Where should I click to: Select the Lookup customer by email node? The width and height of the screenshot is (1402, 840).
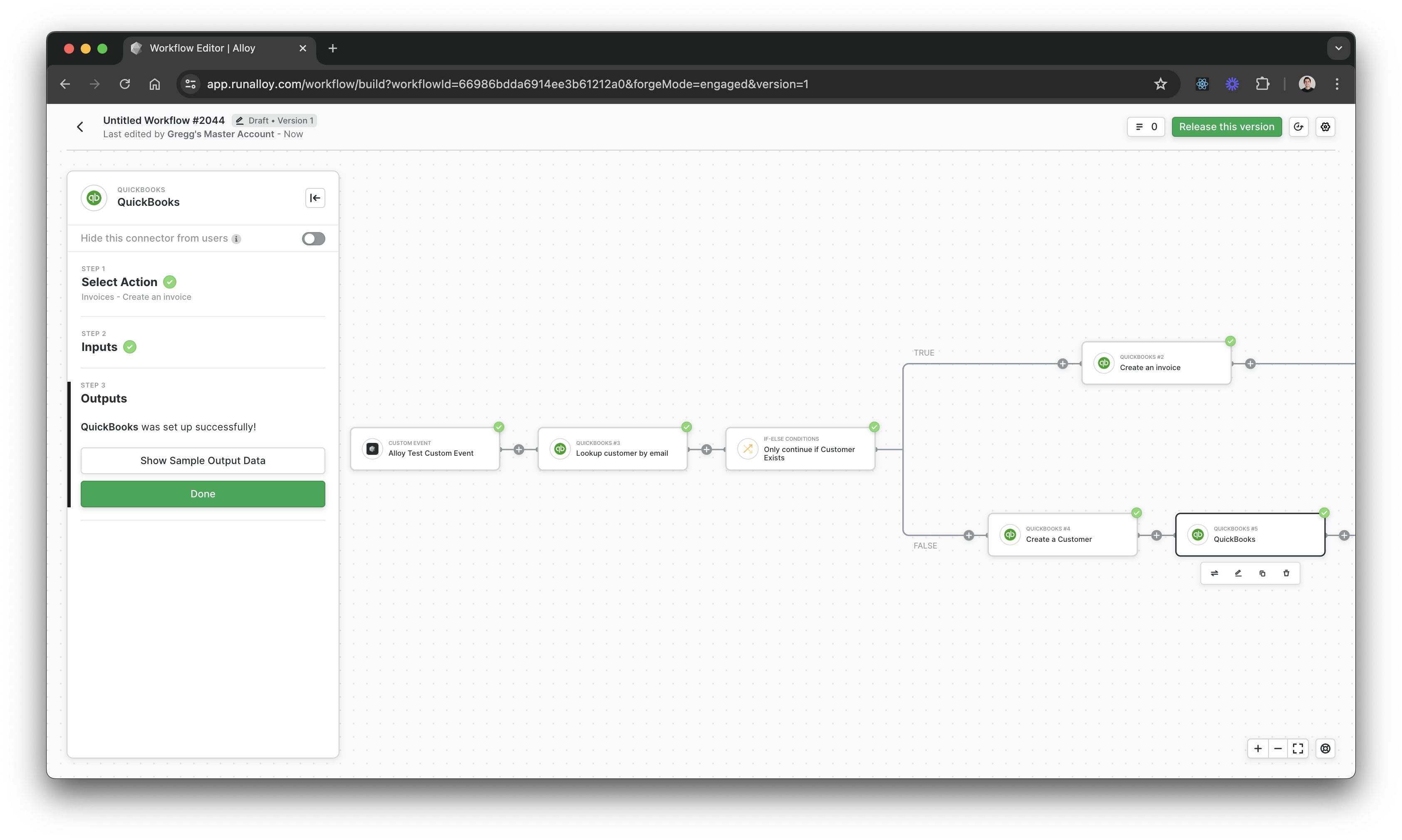coord(612,449)
